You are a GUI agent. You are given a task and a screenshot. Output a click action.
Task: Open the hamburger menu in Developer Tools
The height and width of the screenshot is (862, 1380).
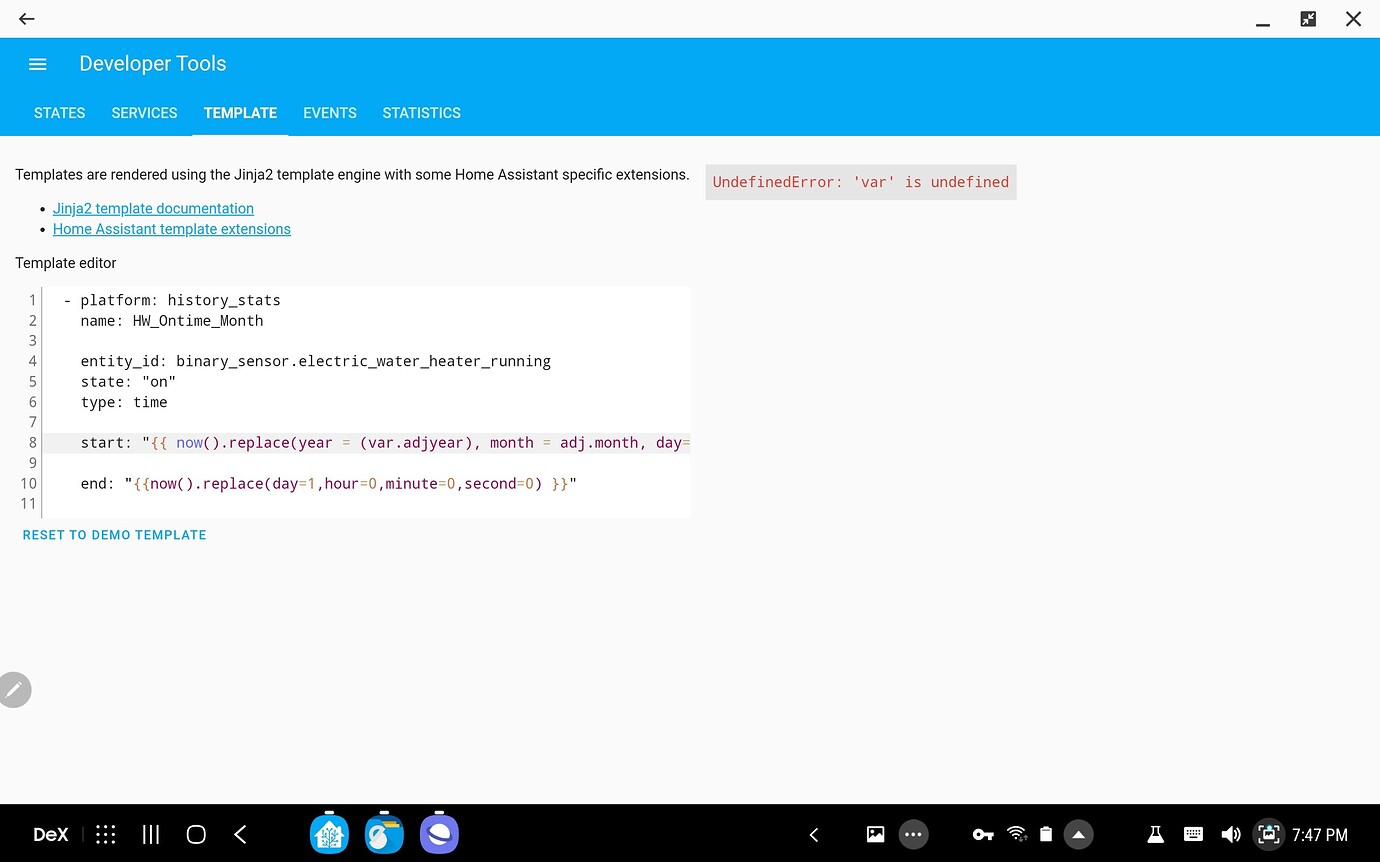[37, 63]
